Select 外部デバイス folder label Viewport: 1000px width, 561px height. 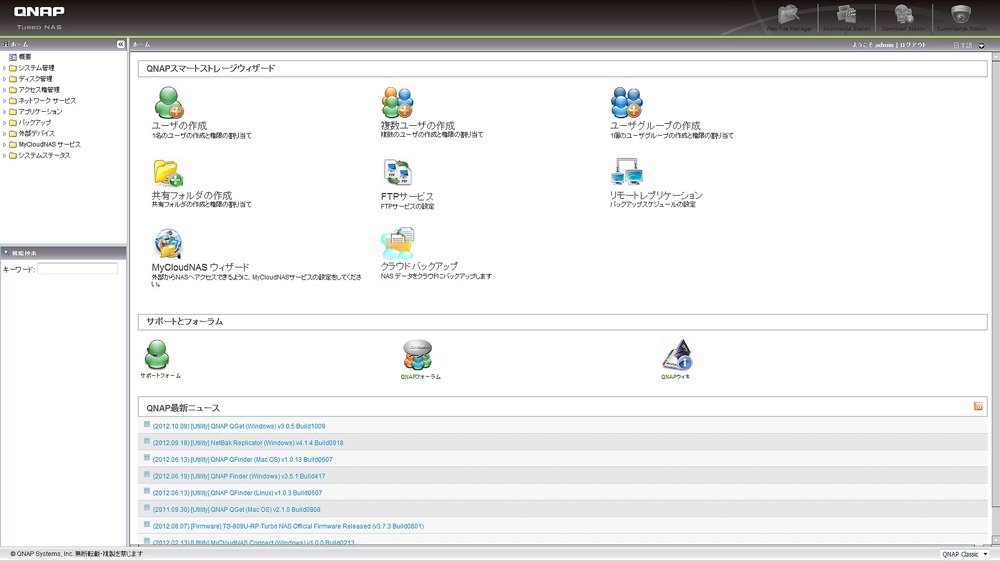(36, 133)
